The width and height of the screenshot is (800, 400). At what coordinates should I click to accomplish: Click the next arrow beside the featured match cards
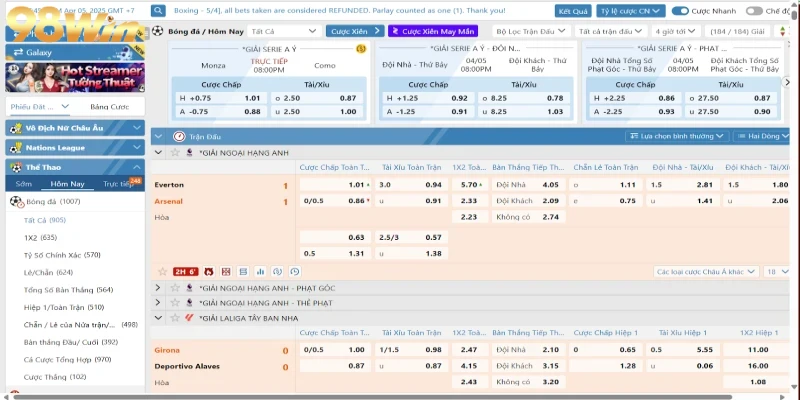pos(787,82)
